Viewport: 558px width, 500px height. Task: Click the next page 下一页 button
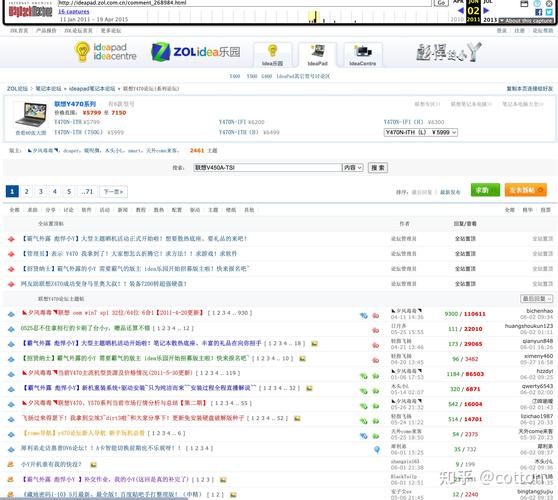(x=114, y=191)
